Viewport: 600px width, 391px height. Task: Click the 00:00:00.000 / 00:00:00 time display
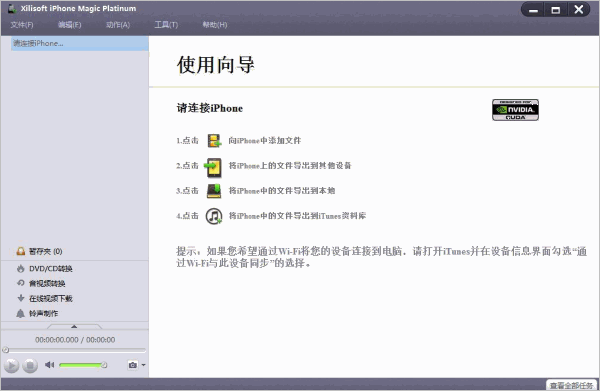click(75, 340)
